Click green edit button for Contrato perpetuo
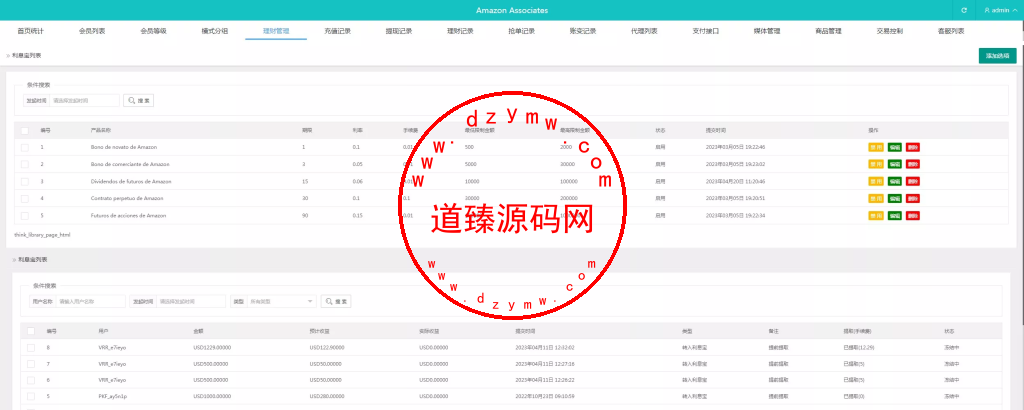Image resolution: width=1024 pixels, height=410 pixels. point(895,198)
